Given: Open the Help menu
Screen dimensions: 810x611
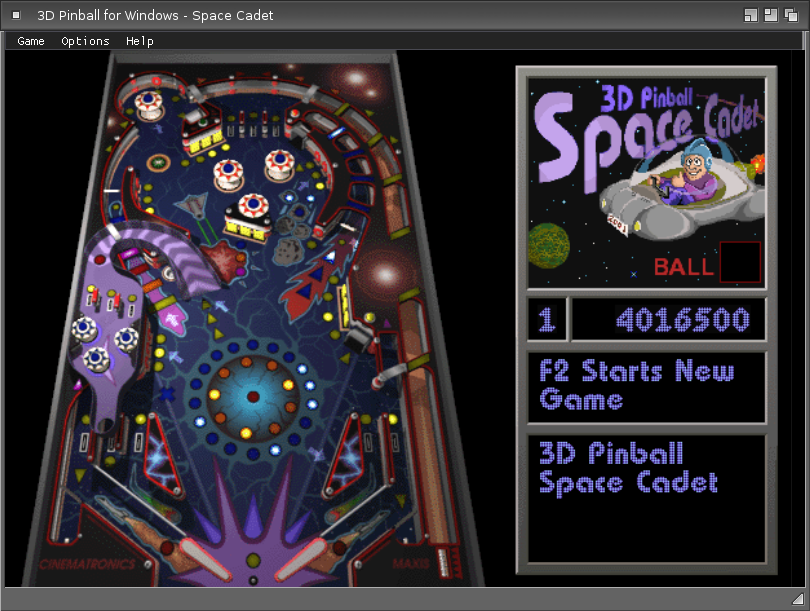Looking at the screenshot, I should point(139,41).
